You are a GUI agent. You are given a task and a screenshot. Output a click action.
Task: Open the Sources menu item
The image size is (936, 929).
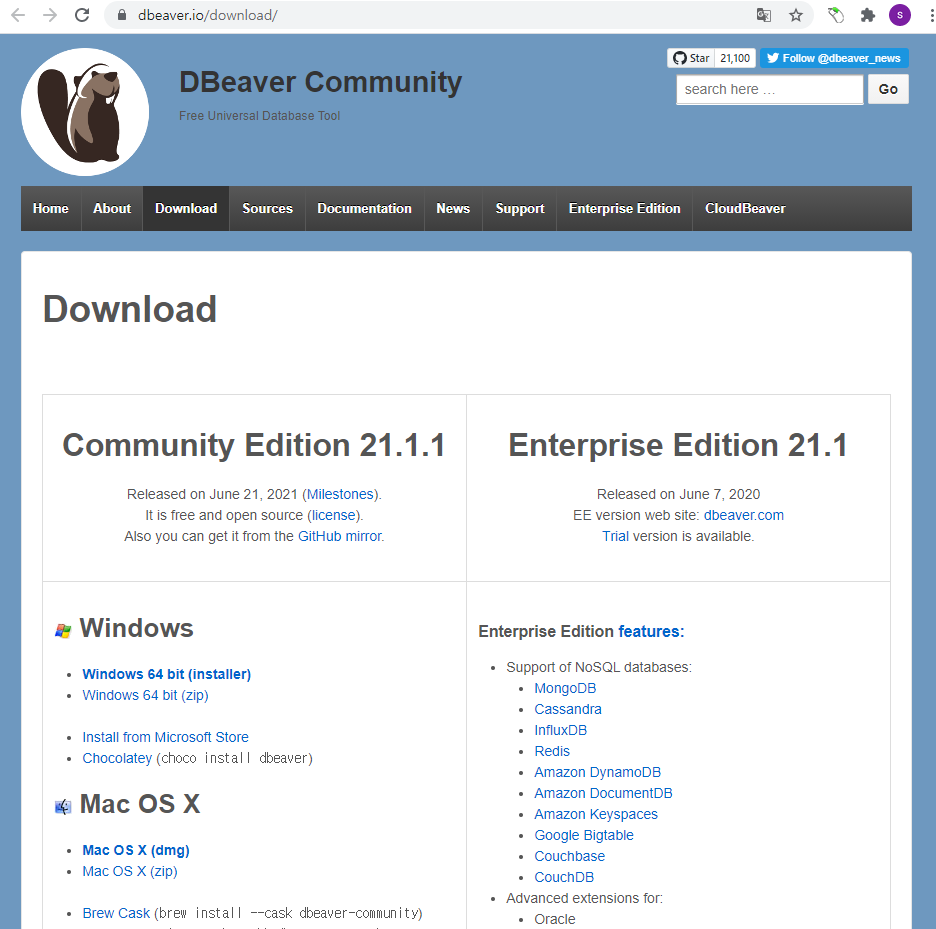click(267, 208)
